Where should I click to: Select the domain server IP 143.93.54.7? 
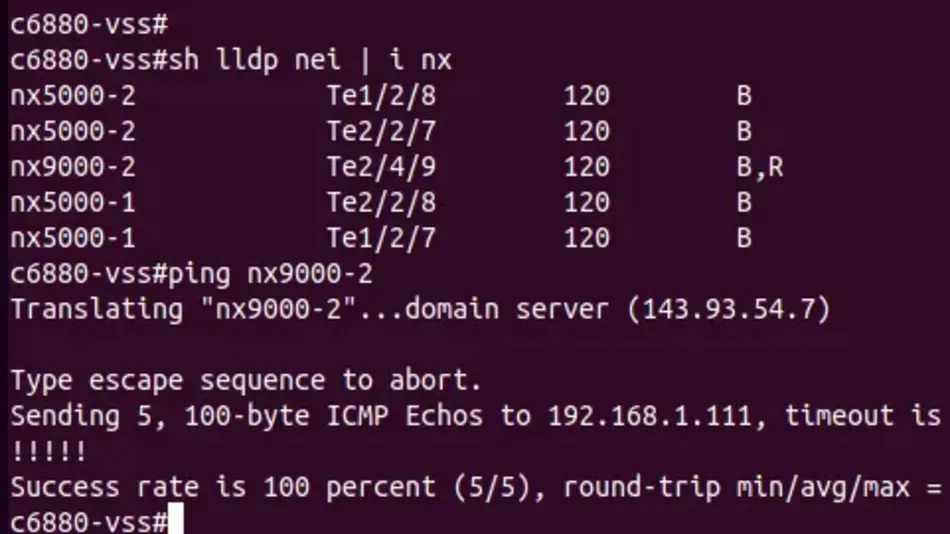tap(729, 309)
